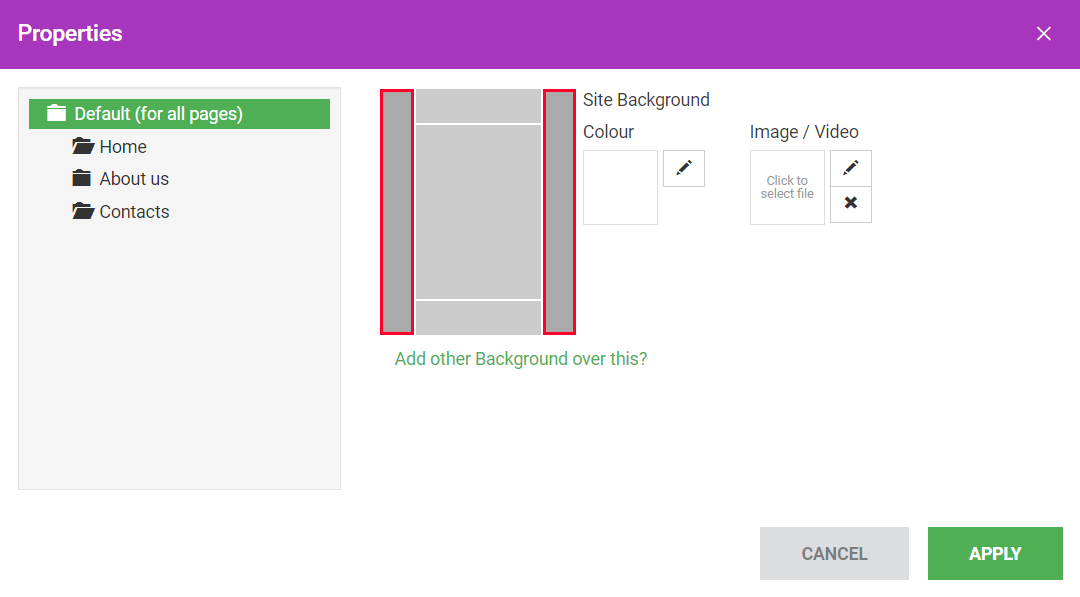Click the About us folder icon

click(x=81, y=178)
